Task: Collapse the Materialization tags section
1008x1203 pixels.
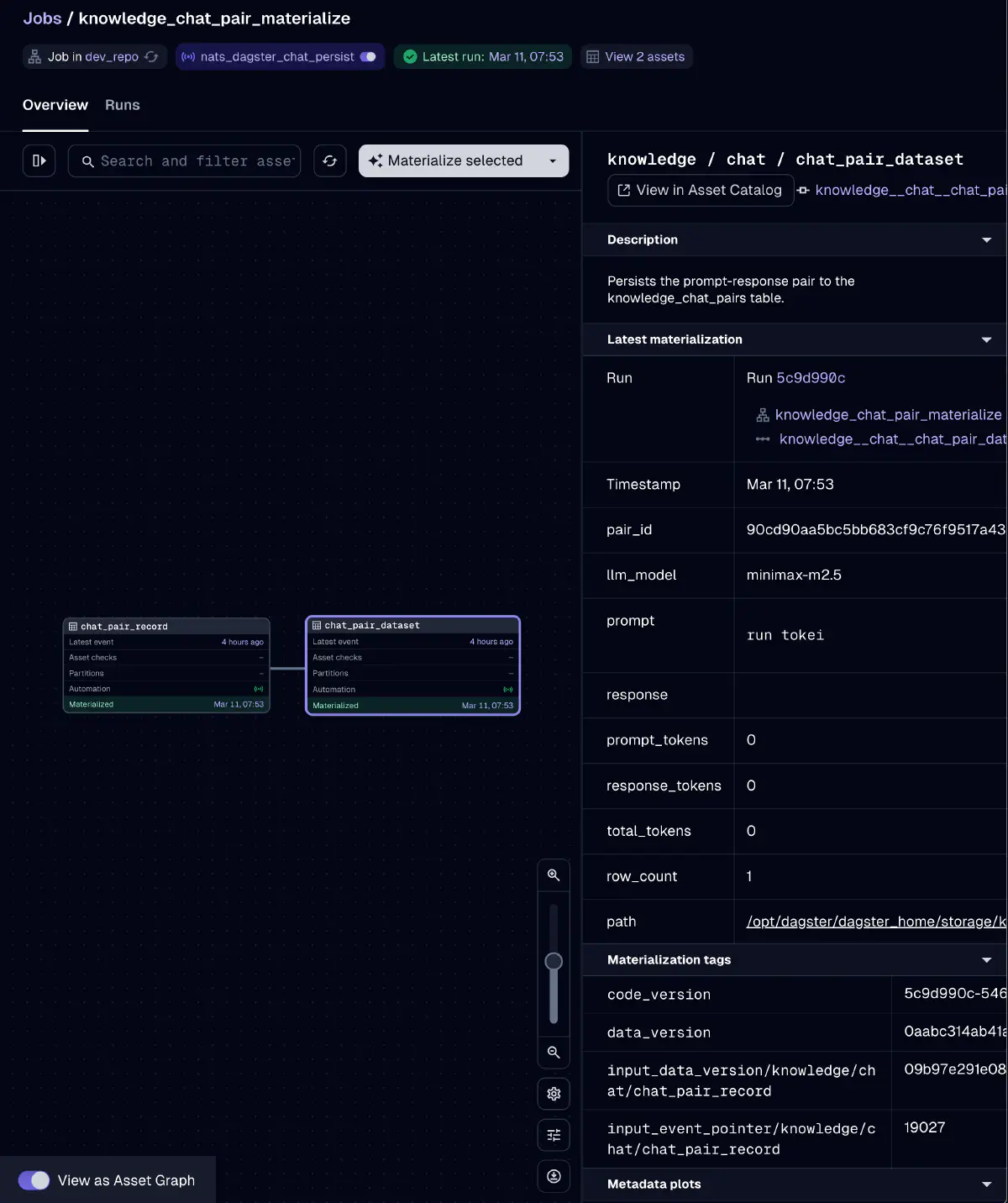Action: coord(986,960)
